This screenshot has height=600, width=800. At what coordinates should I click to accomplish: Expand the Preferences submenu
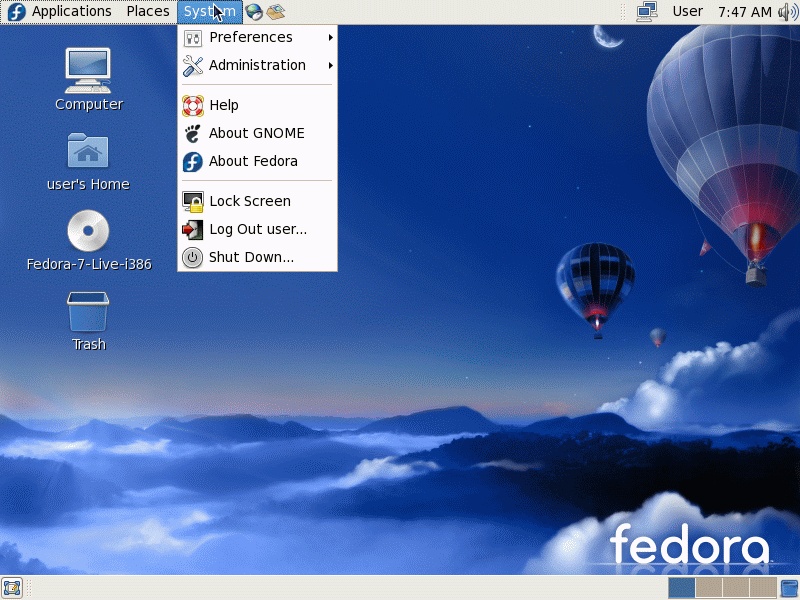[x=258, y=37]
